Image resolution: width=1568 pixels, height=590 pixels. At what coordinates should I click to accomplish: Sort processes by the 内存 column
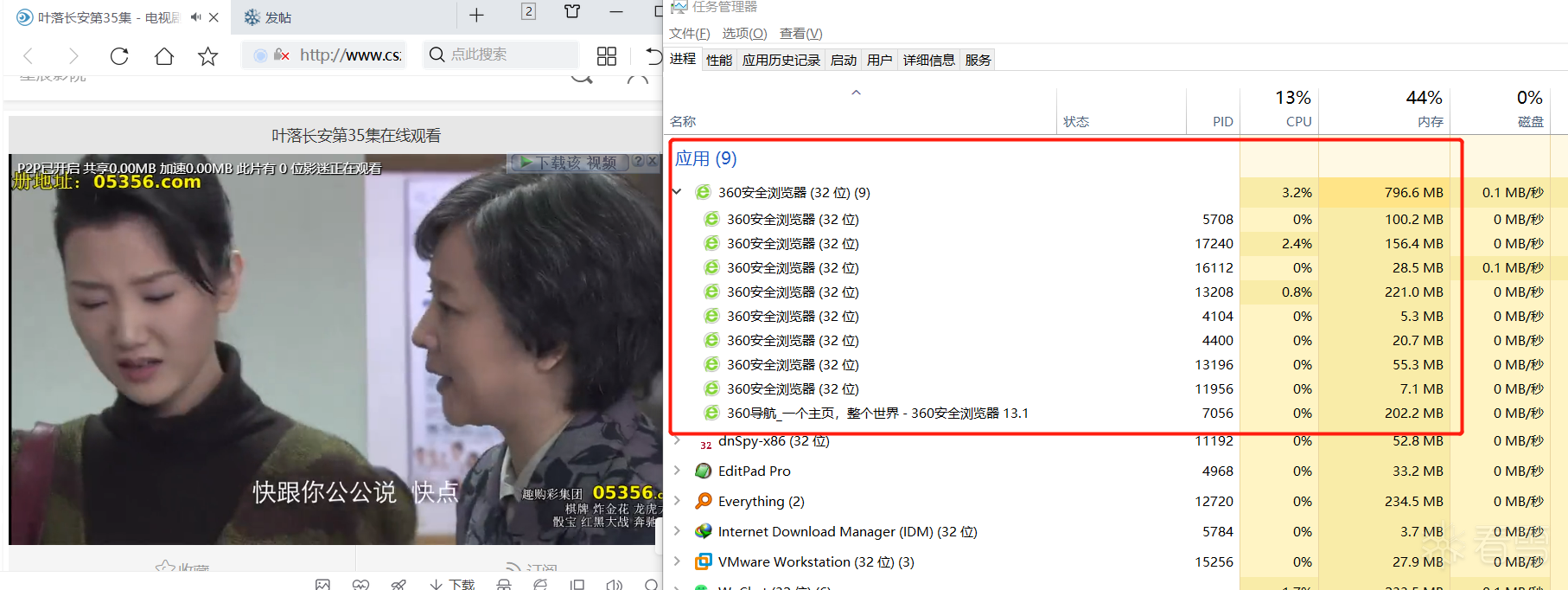1385,110
